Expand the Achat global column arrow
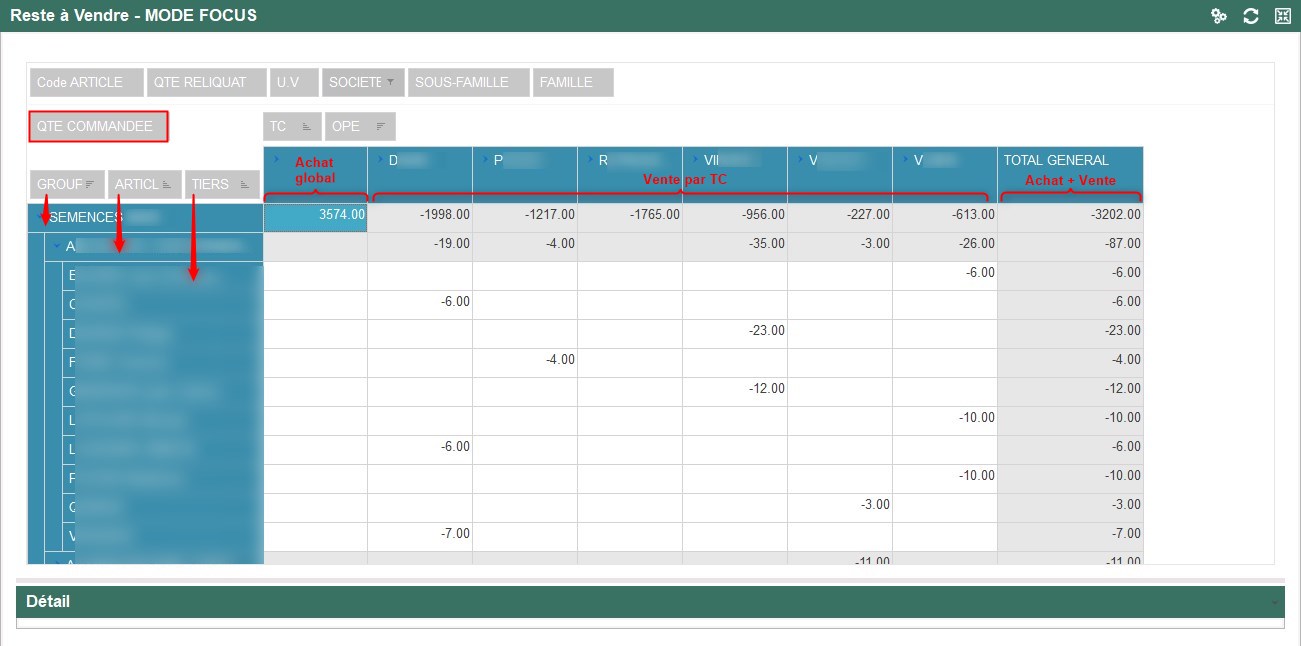Viewport: 1301px width, 646px height. (x=276, y=159)
